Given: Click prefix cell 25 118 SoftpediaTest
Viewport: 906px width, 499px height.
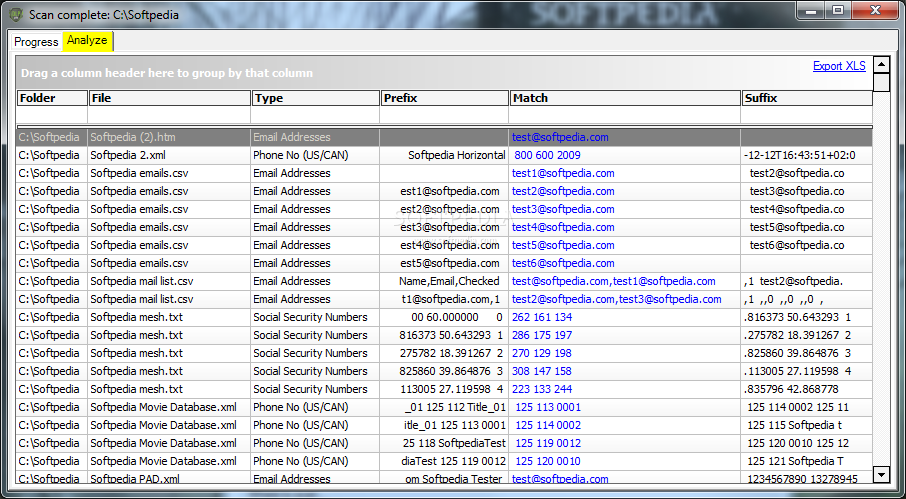Looking at the screenshot, I should point(444,443).
